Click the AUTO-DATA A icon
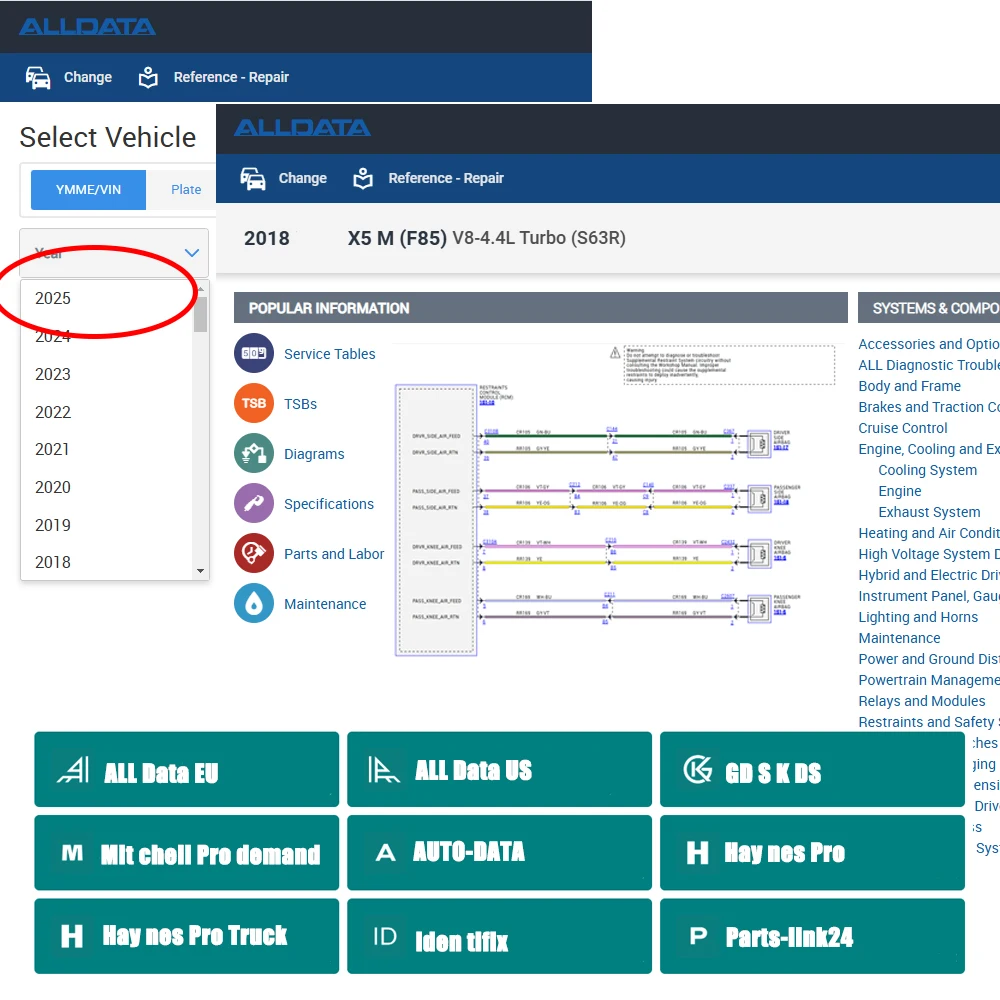 385,853
